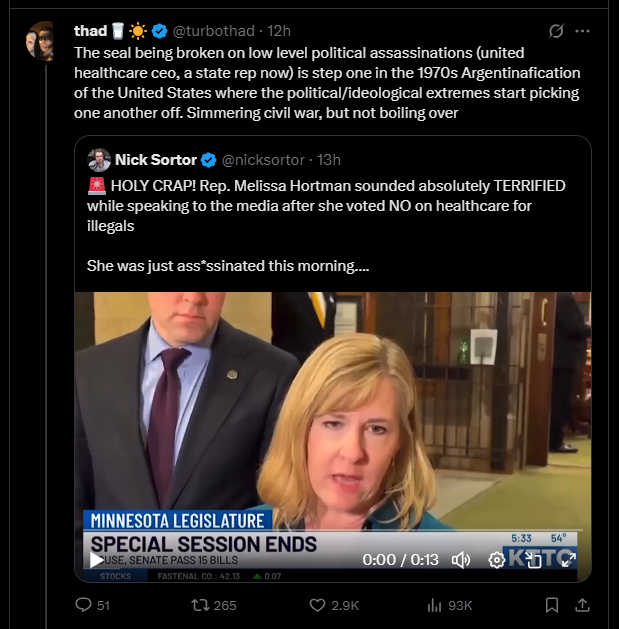Play the Minnesota Legislature video
This screenshot has width=619, height=629.
click(96, 560)
